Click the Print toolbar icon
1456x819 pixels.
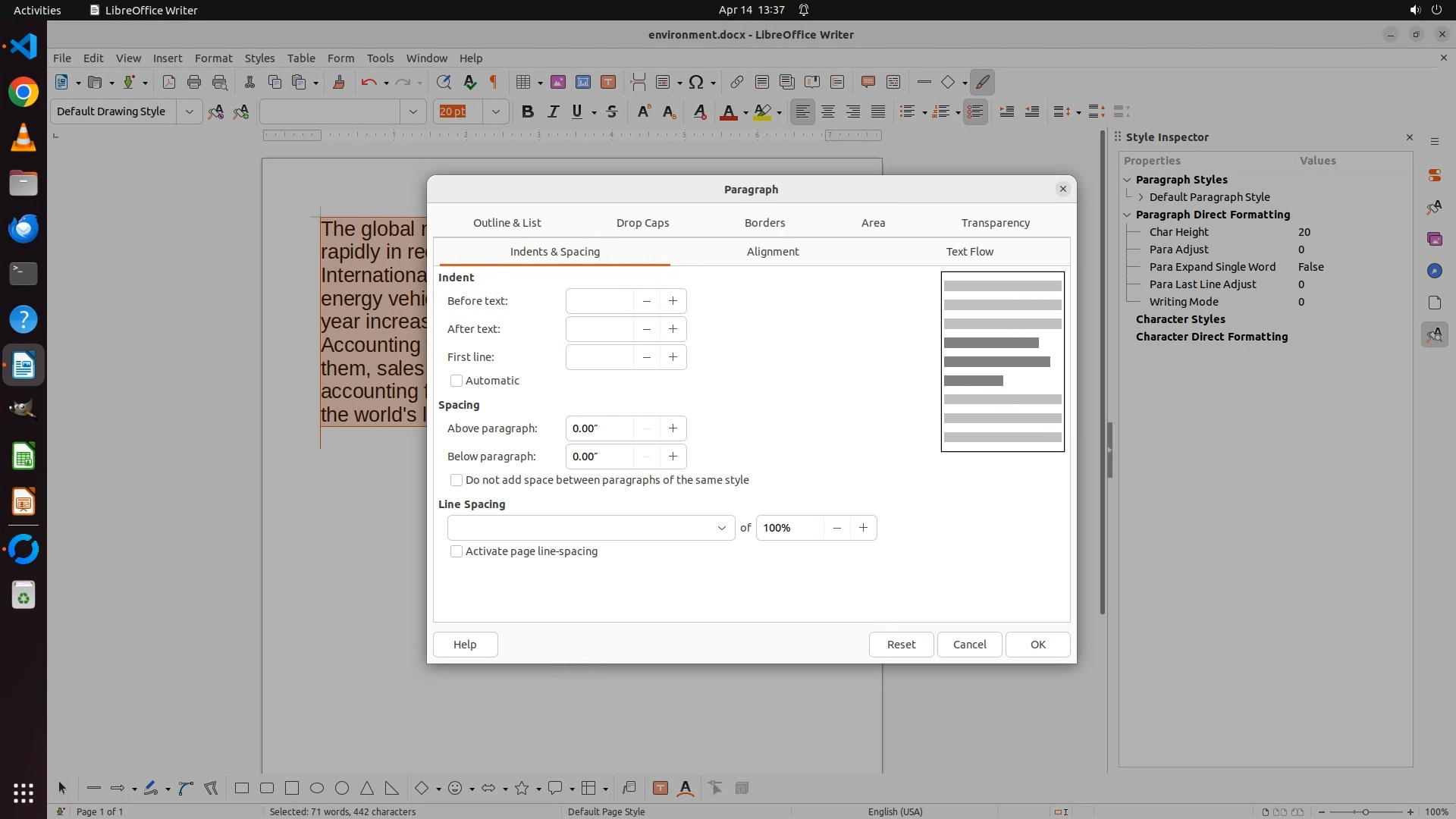pyautogui.click(x=194, y=82)
